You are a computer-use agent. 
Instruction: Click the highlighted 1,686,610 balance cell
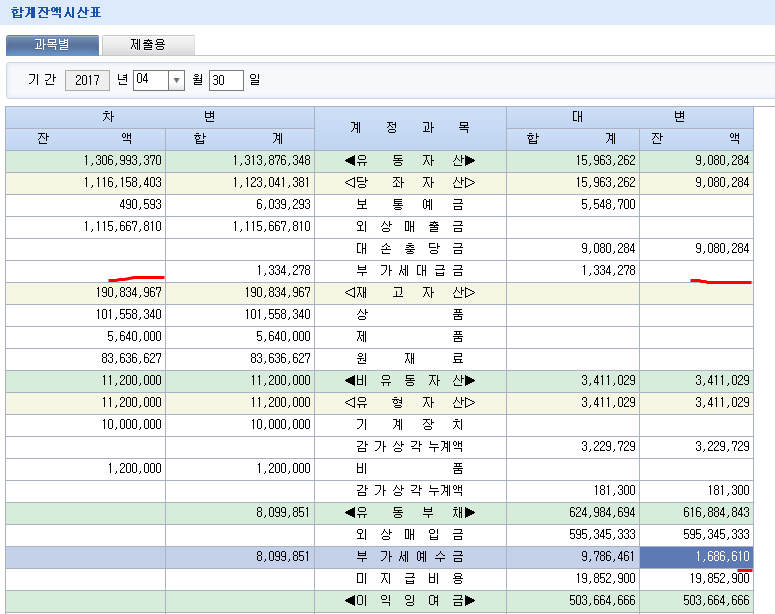[696, 557]
